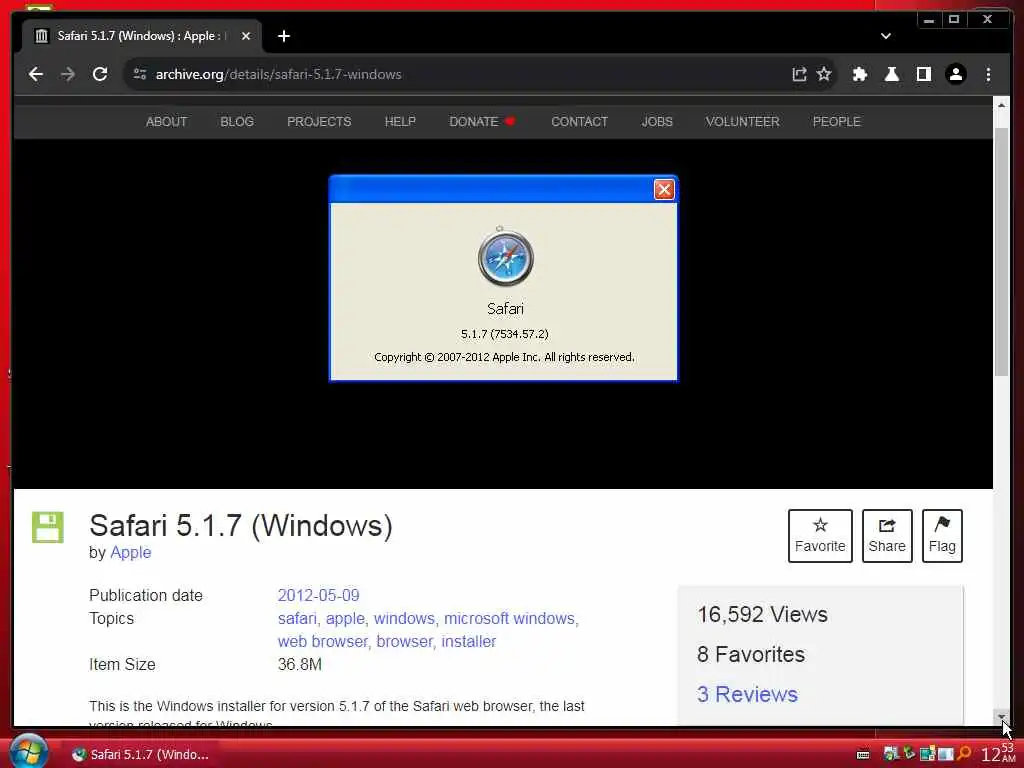Image resolution: width=1024 pixels, height=768 pixels.
Task: Open the microsoft windows topic link
Action: (x=509, y=618)
